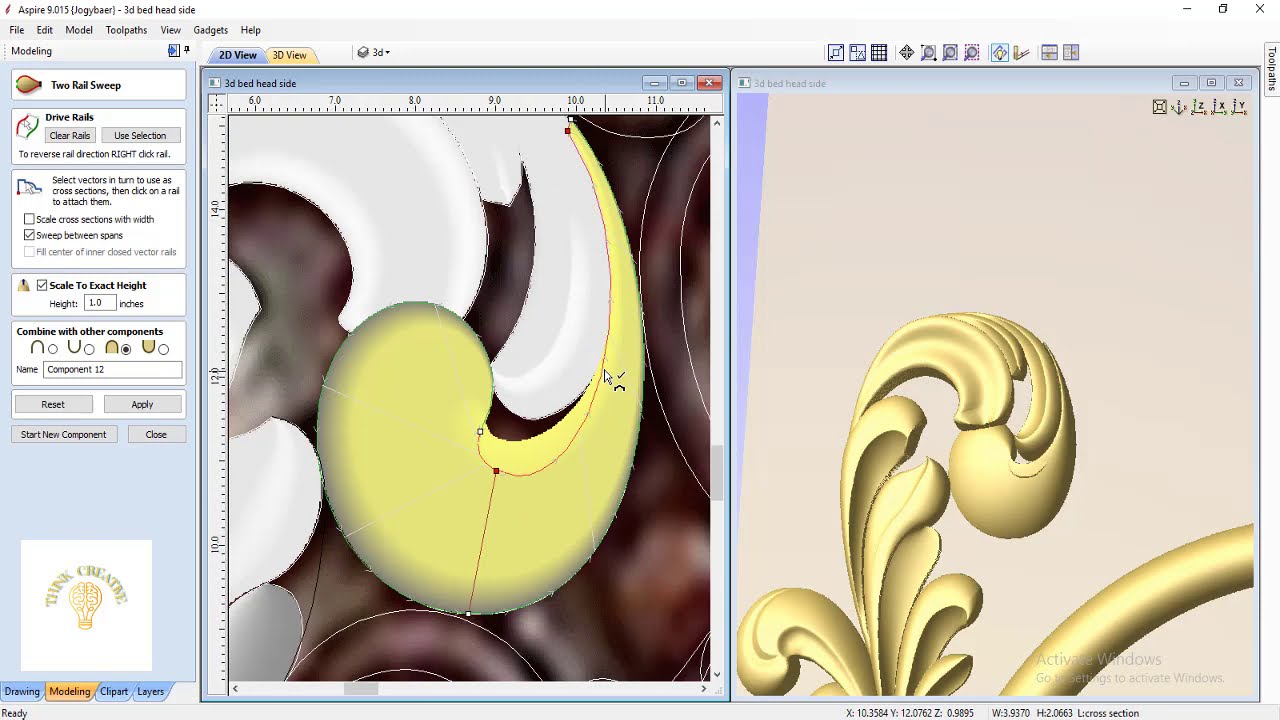Image resolution: width=1280 pixels, height=720 pixels.
Task: Click the Two Rail Sweep tool icon
Action: (x=29, y=85)
